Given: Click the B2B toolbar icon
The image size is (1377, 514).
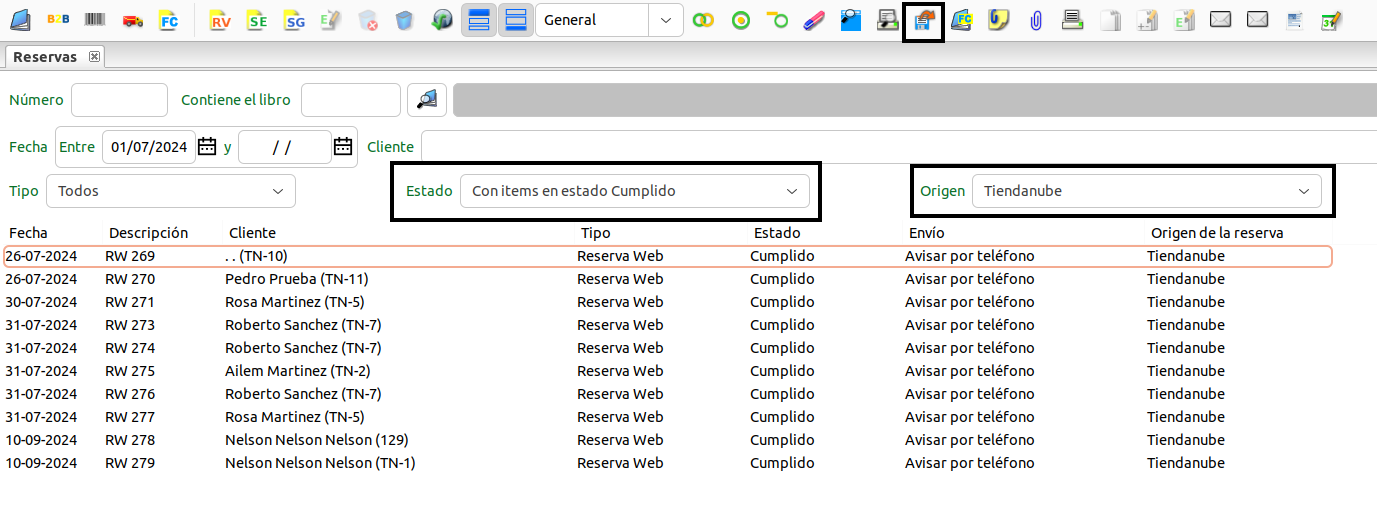Looking at the screenshot, I should pyautogui.click(x=59, y=20).
